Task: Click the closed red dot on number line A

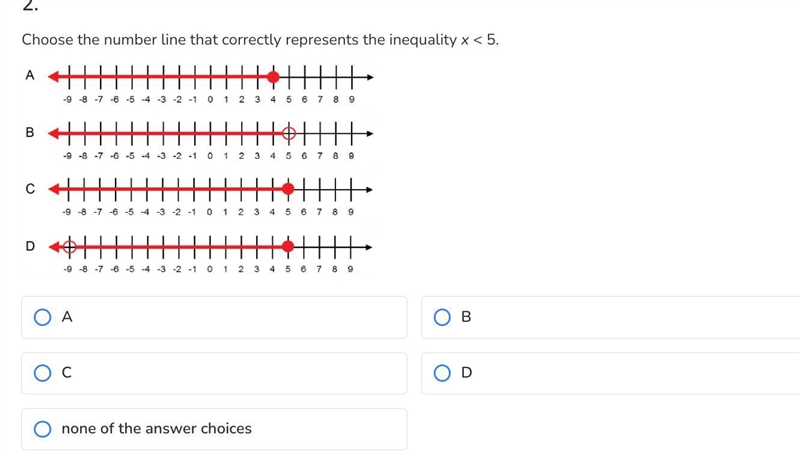Action: pyautogui.click(x=273, y=77)
